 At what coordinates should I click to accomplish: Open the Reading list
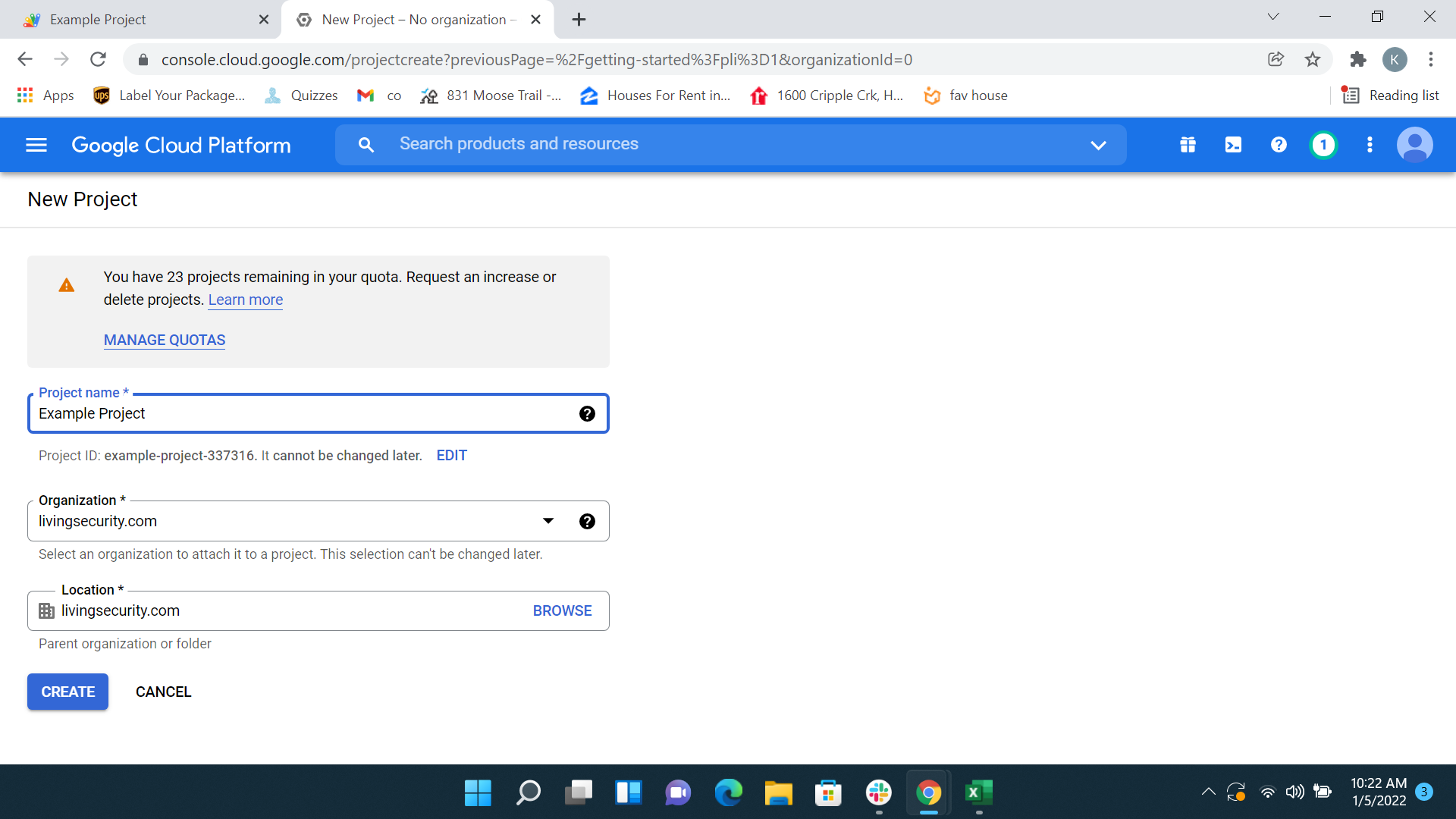pos(1390,96)
